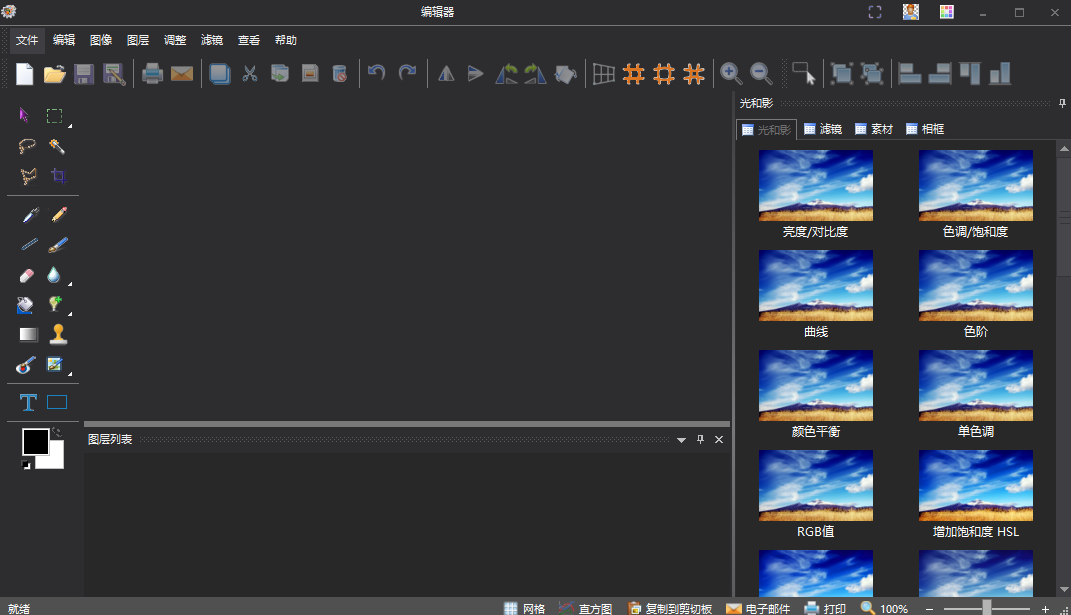This screenshot has width=1071, height=615.
Task: Select the Magic Wand tool
Action: (58, 146)
